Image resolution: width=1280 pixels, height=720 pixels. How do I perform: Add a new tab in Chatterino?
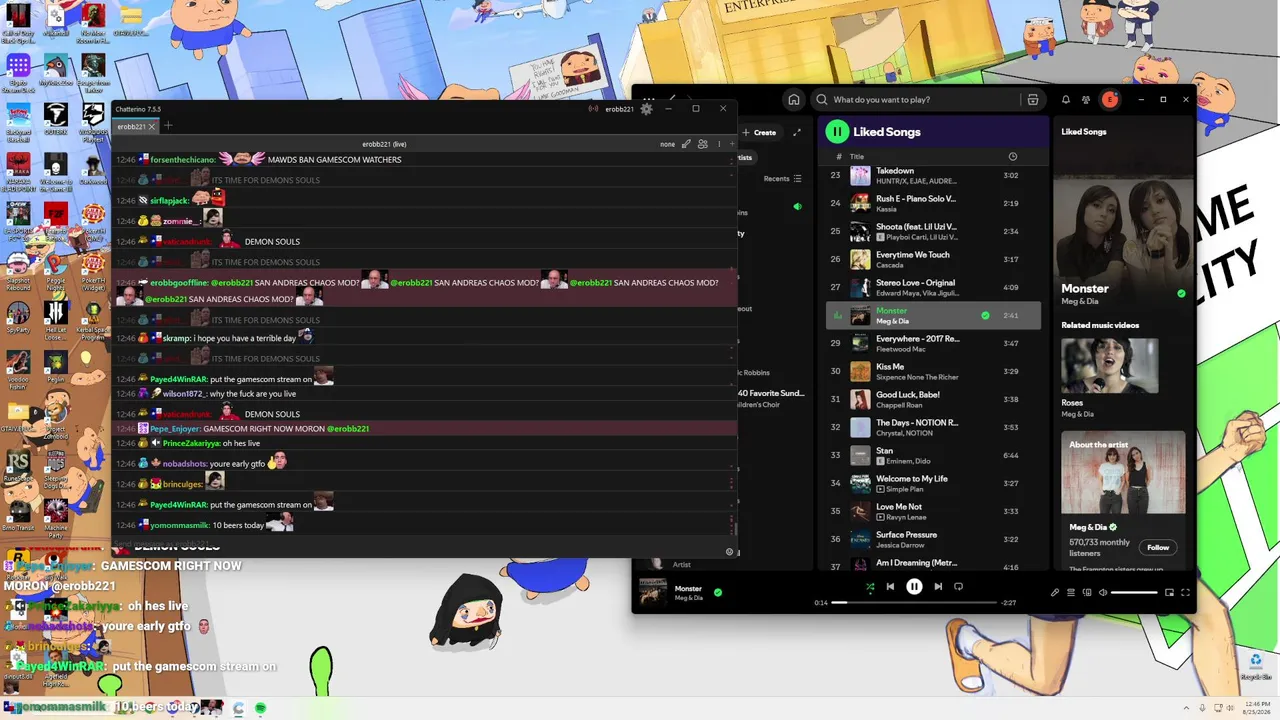(x=168, y=126)
